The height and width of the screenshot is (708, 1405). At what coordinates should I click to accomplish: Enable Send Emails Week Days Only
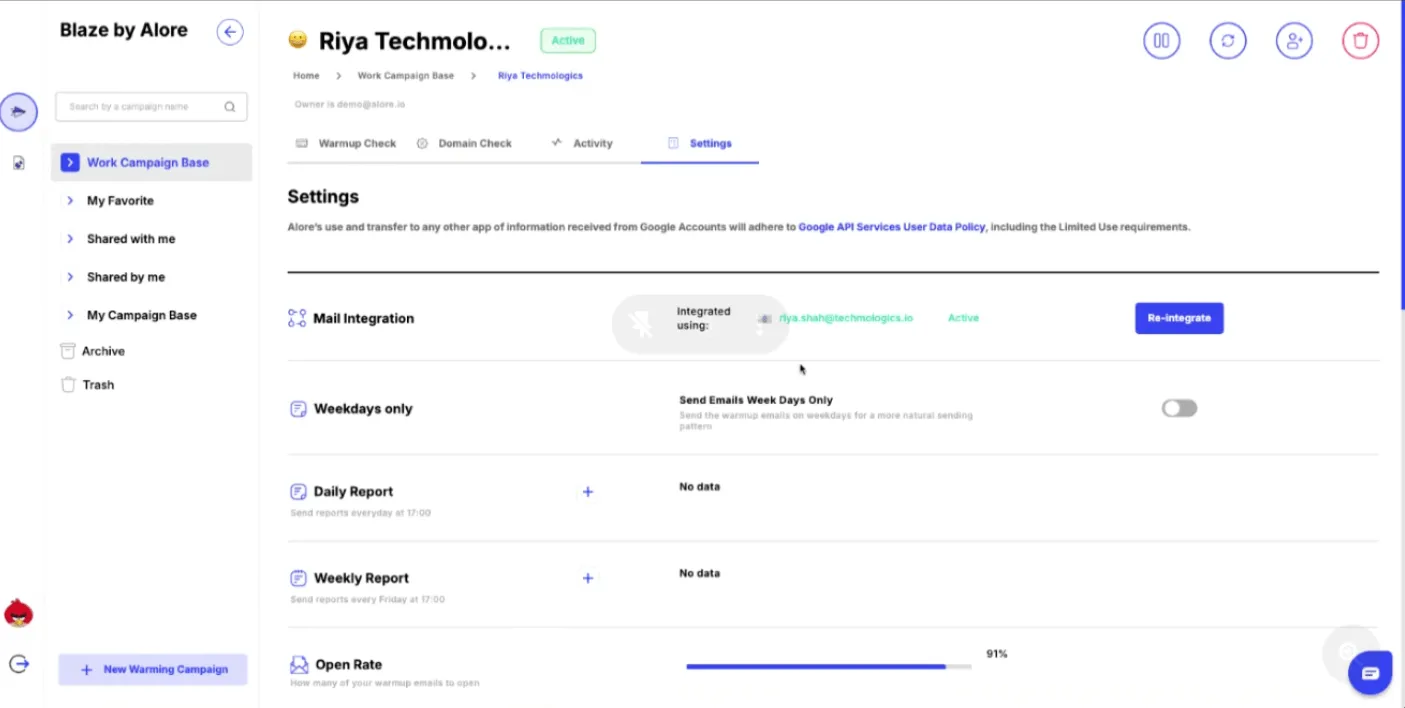point(1178,408)
